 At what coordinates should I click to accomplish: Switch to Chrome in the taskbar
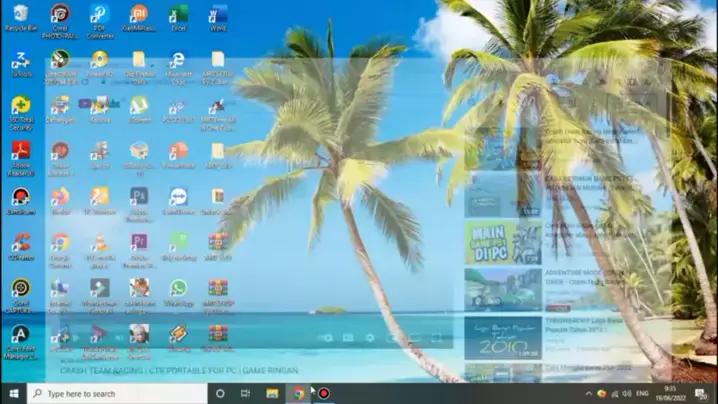click(298, 393)
